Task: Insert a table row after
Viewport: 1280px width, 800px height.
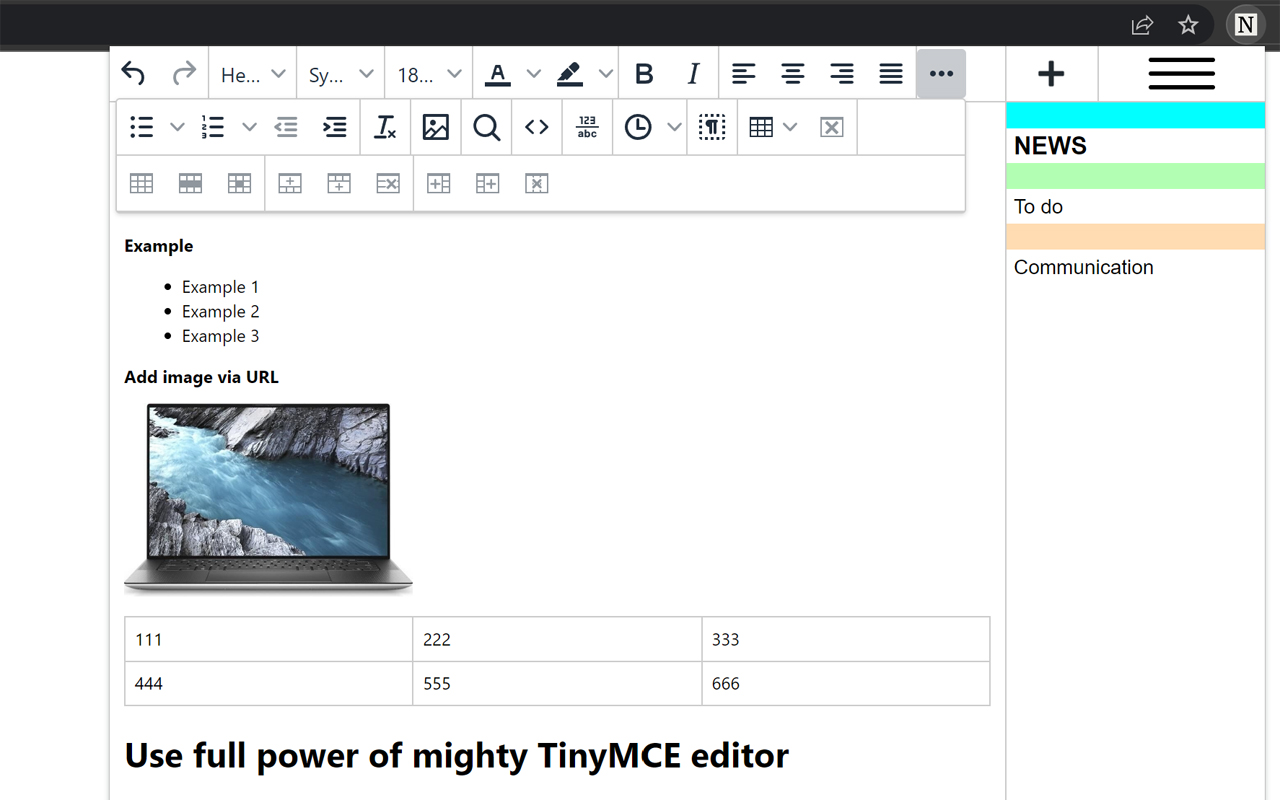Action: pos(339,183)
